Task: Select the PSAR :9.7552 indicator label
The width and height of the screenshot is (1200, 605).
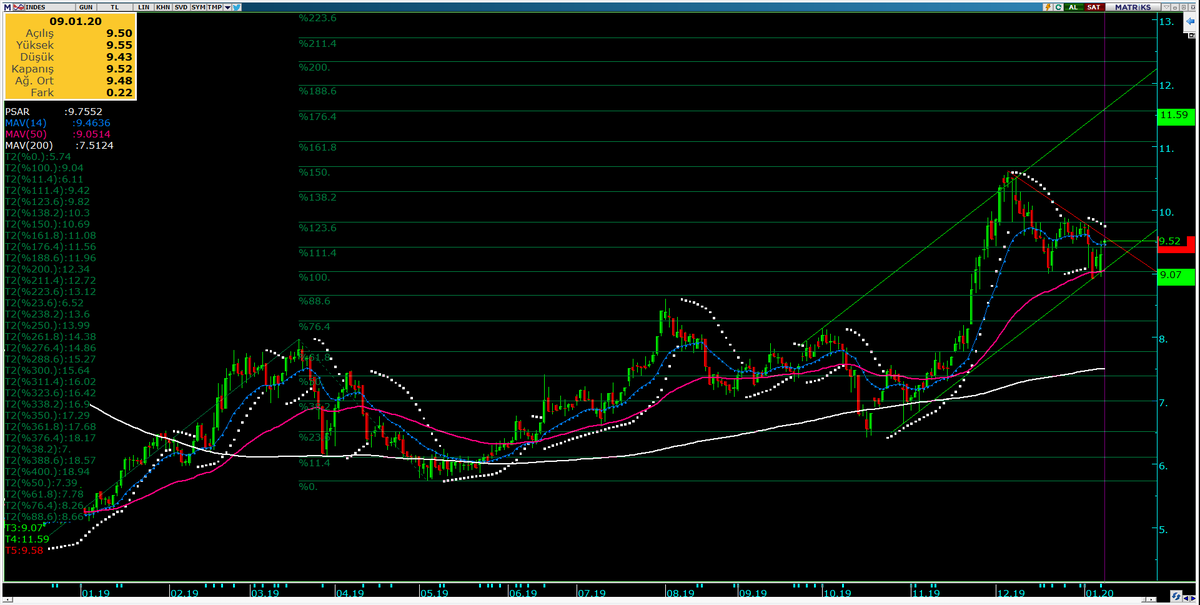Action: coord(53,112)
